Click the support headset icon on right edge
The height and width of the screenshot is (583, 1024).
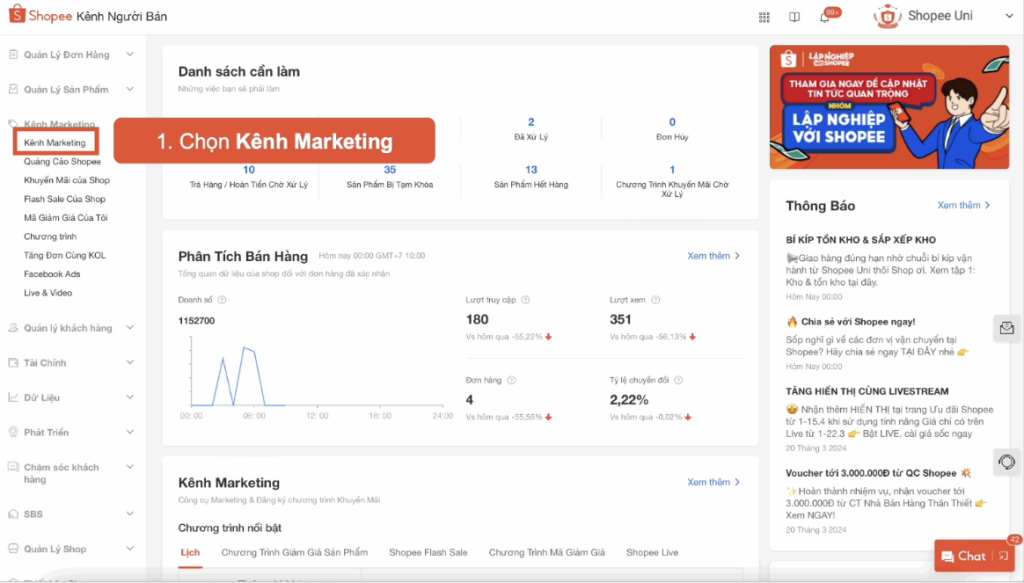click(x=1007, y=460)
